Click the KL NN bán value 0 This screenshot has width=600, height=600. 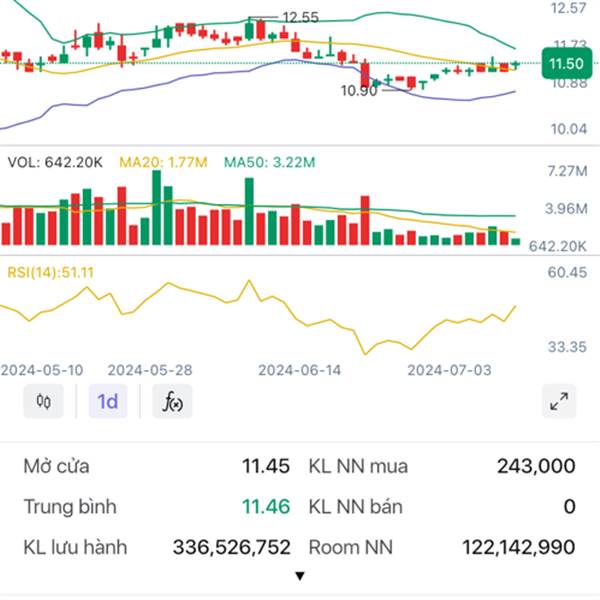click(569, 507)
